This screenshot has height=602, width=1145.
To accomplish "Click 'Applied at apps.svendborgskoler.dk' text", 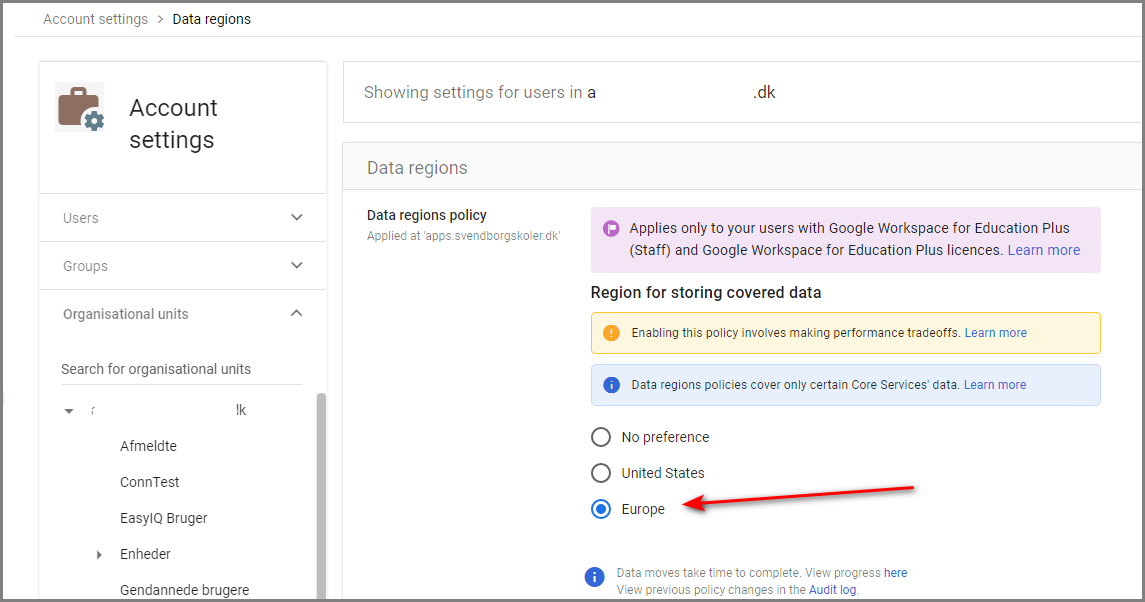I will pos(464,236).
